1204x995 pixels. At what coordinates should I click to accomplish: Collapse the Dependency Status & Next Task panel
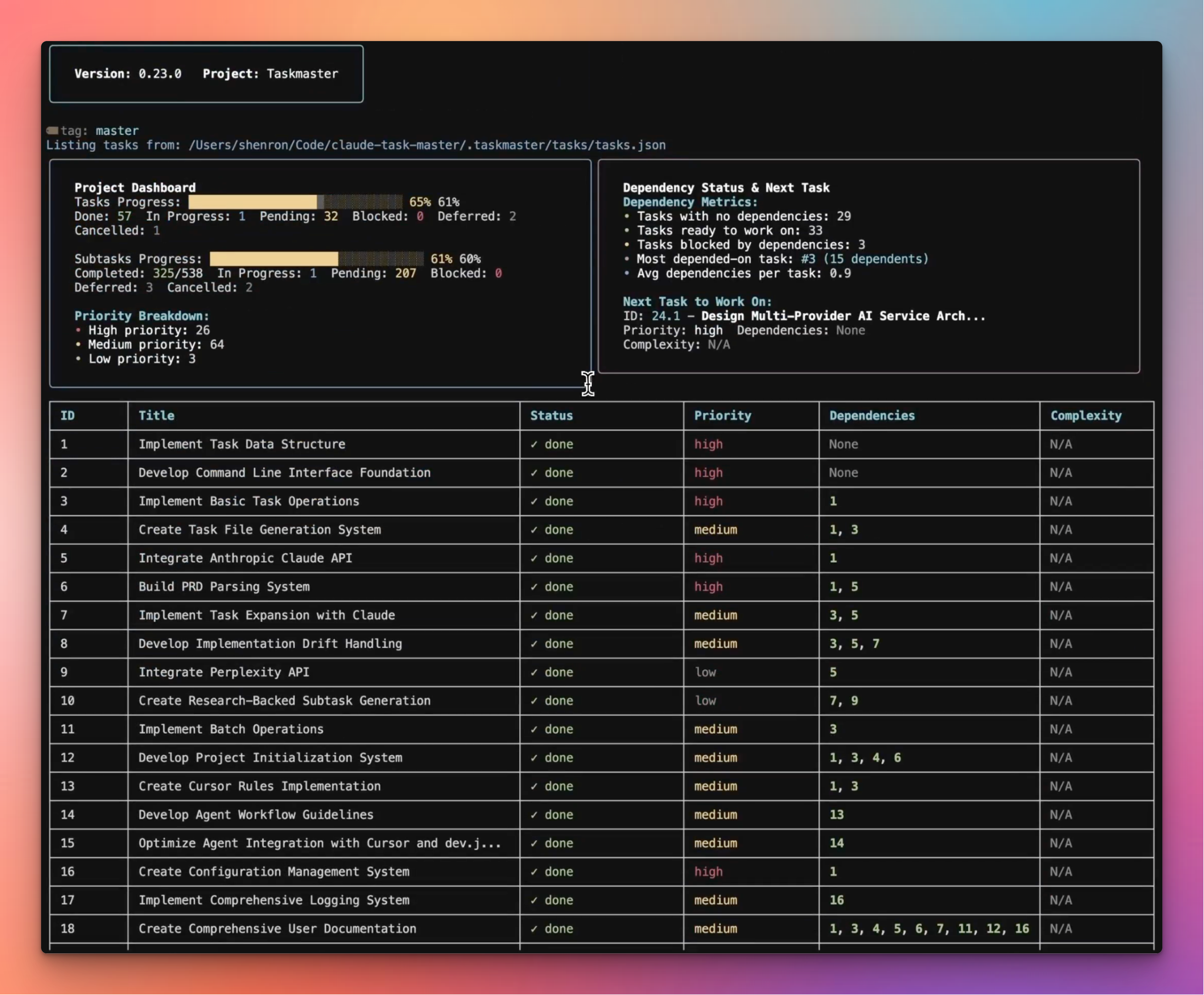(726, 187)
